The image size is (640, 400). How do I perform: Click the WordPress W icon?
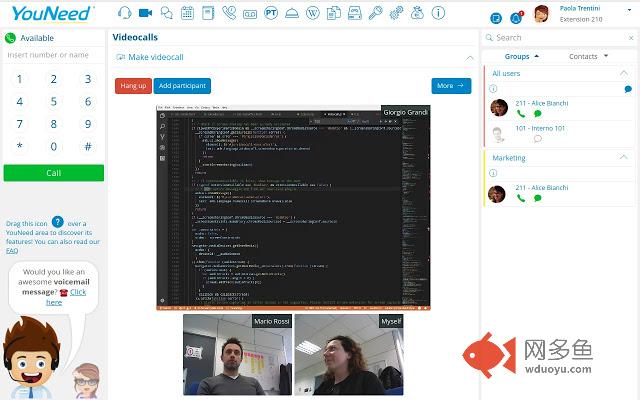[x=313, y=13]
